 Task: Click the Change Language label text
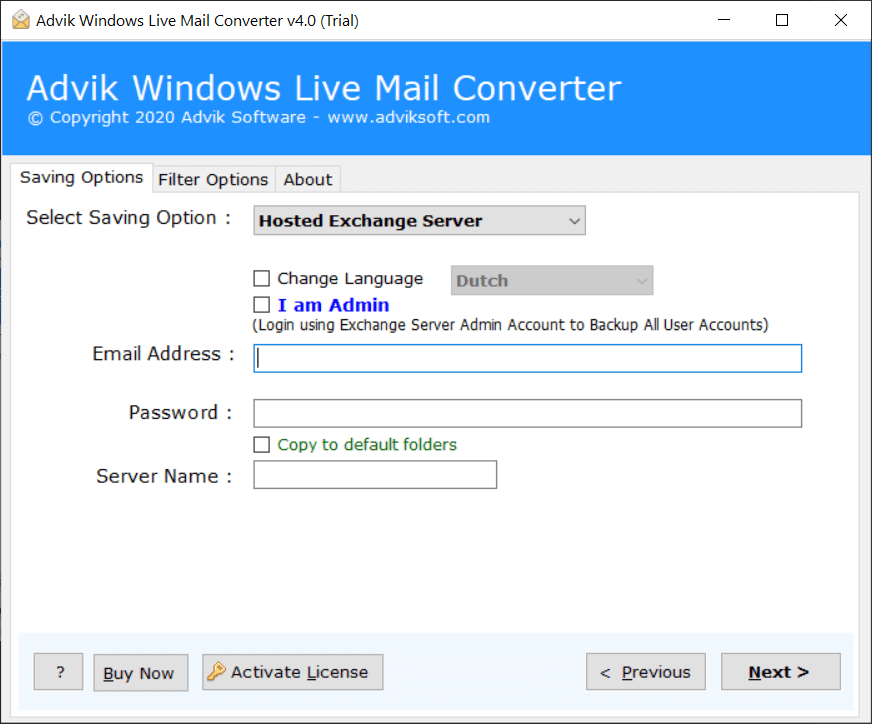tap(350, 278)
